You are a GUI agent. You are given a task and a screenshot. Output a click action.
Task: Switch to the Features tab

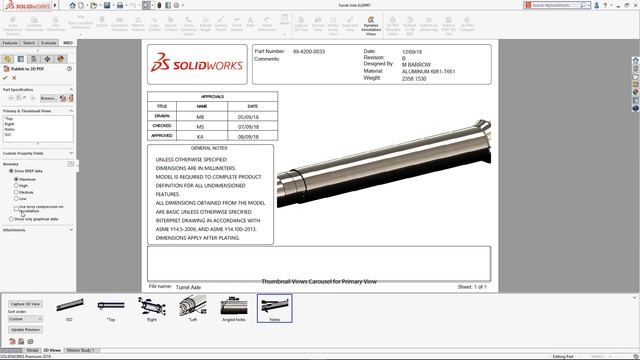pyautogui.click(x=10, y=43)
